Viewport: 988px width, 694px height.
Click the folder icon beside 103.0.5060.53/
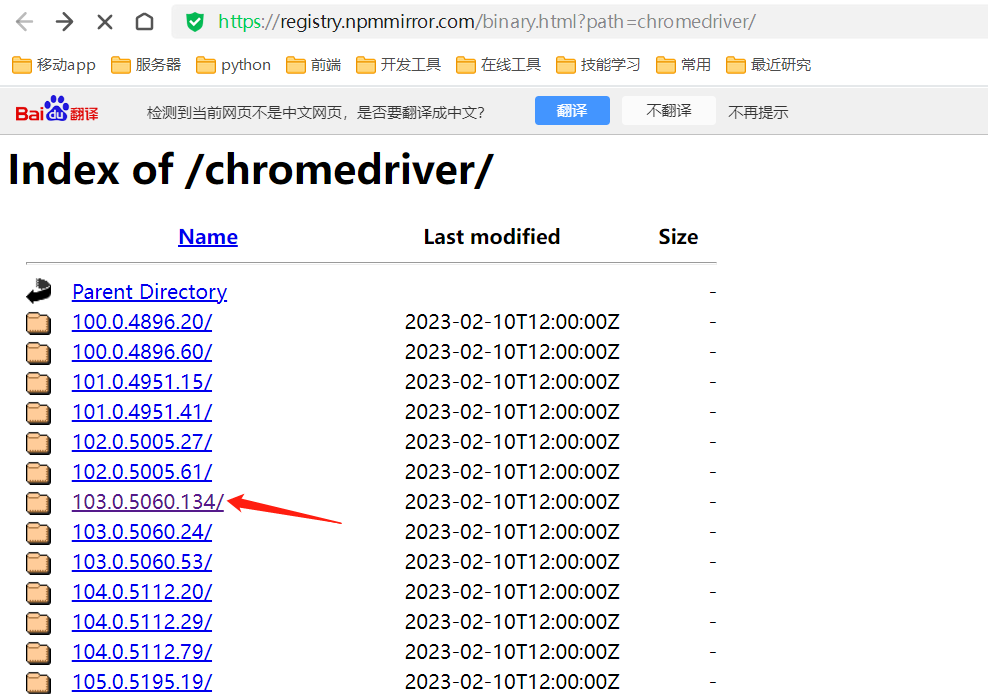tap(38, 562)
